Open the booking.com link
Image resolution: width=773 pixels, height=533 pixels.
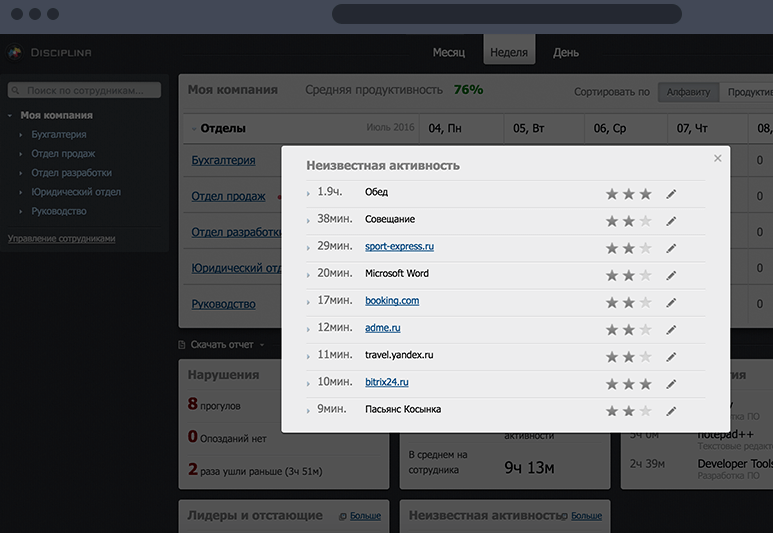(392, 300)
